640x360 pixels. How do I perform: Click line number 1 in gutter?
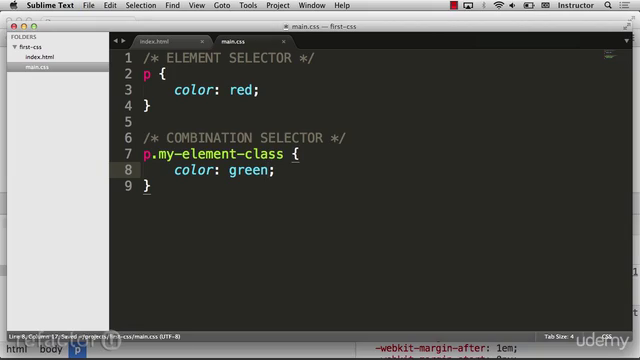[128, 58]
